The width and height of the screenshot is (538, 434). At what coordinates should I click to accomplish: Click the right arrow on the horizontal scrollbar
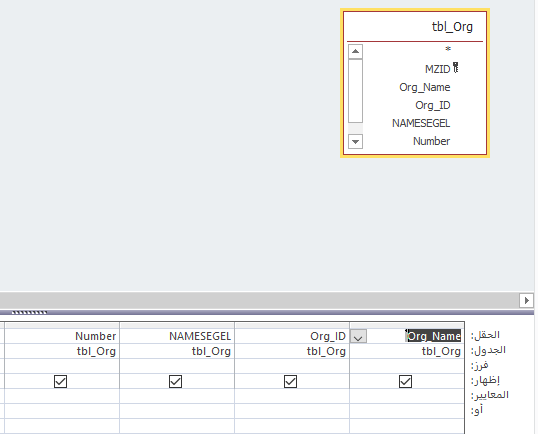coord(526,301)
